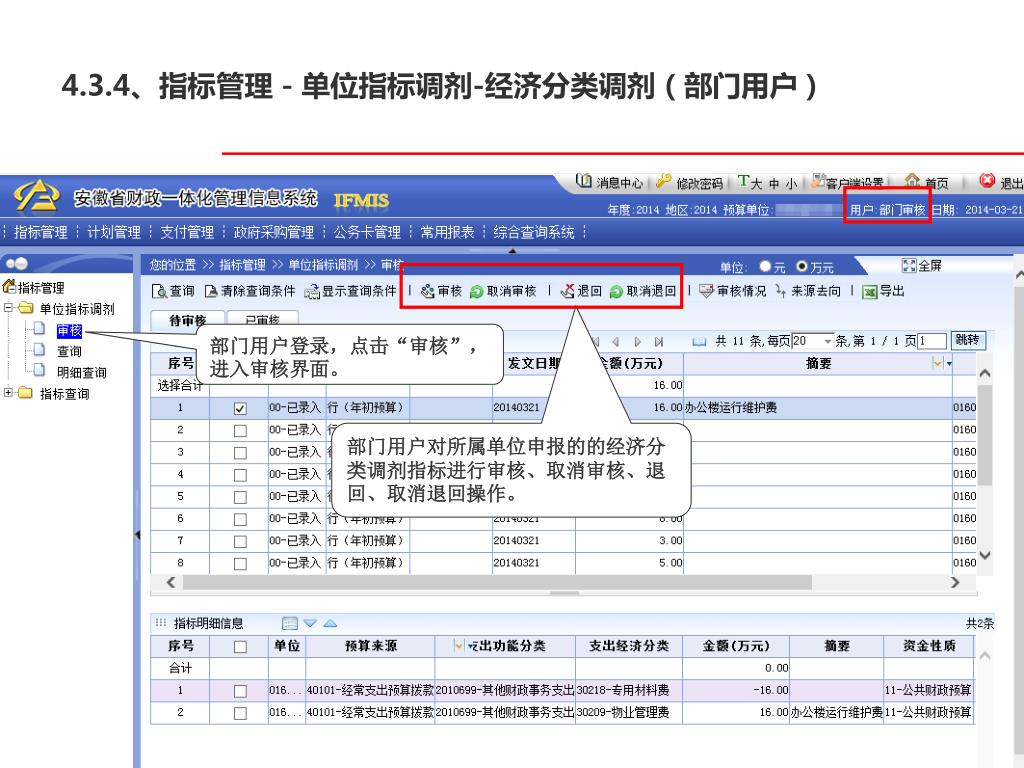
Task: Open the 支付管理 menu
Action: click(187, 232)
